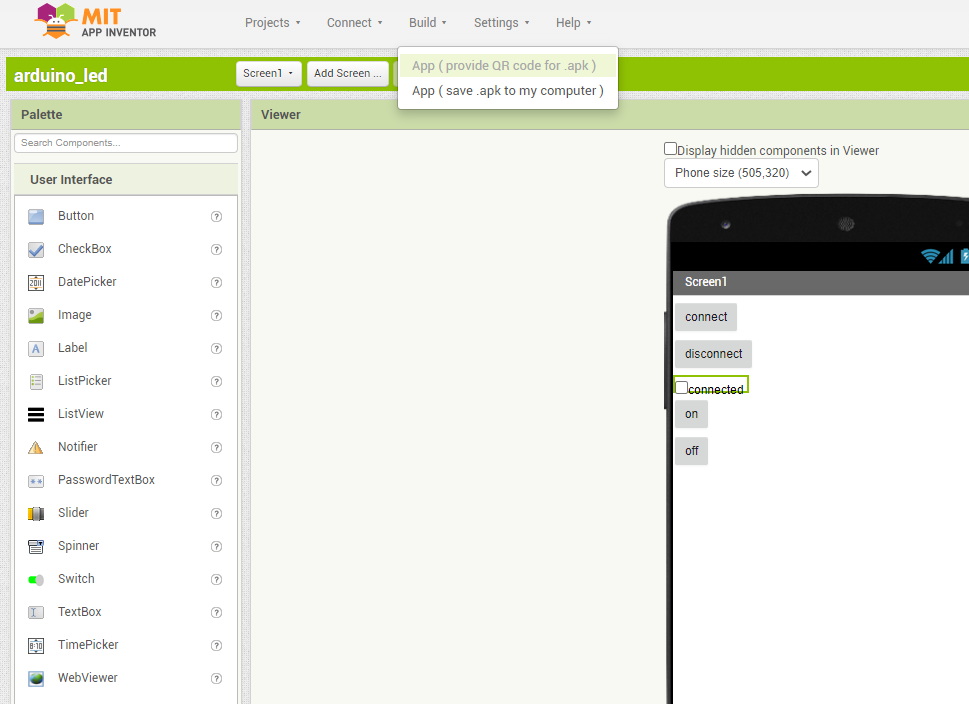Select the Label component icon
Viewport: 969px width, 704px height.
coord(36,349)
